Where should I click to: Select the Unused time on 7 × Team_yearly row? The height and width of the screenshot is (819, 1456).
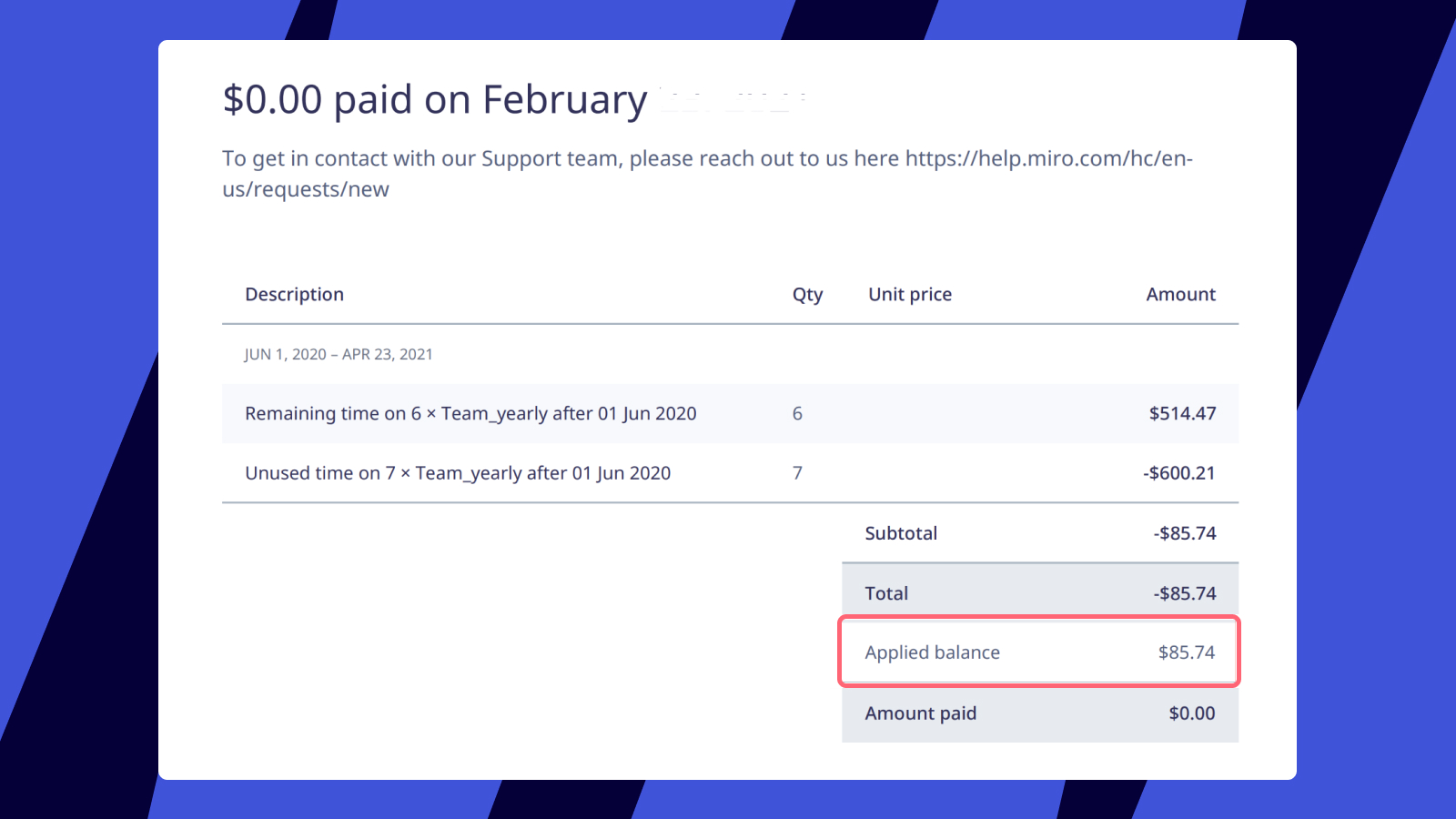(730, 473)
